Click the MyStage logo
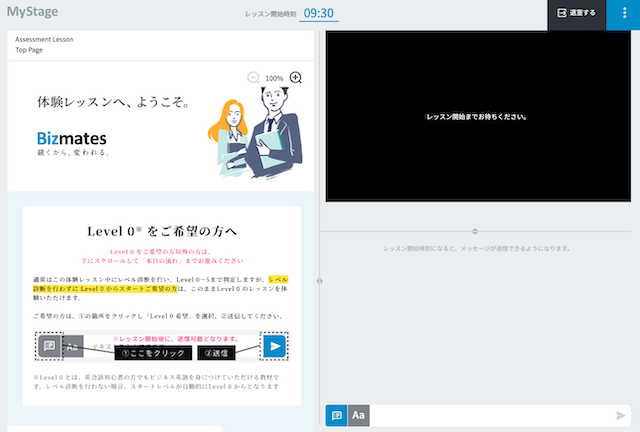The height and width of the screenshot is (432, 640). [32, 11]
